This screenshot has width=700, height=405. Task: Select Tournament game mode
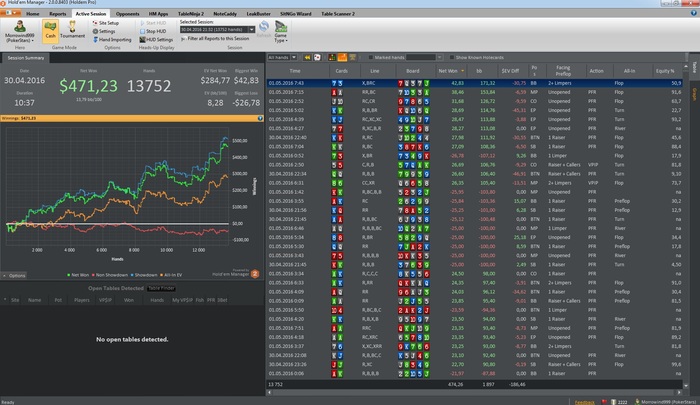click(72, 31)
